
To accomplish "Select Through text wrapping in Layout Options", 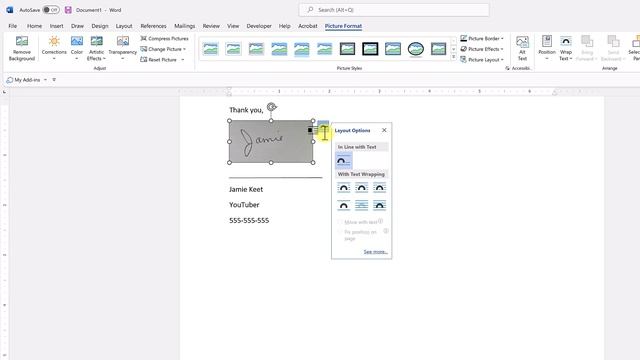I will [x=380, y=188].
